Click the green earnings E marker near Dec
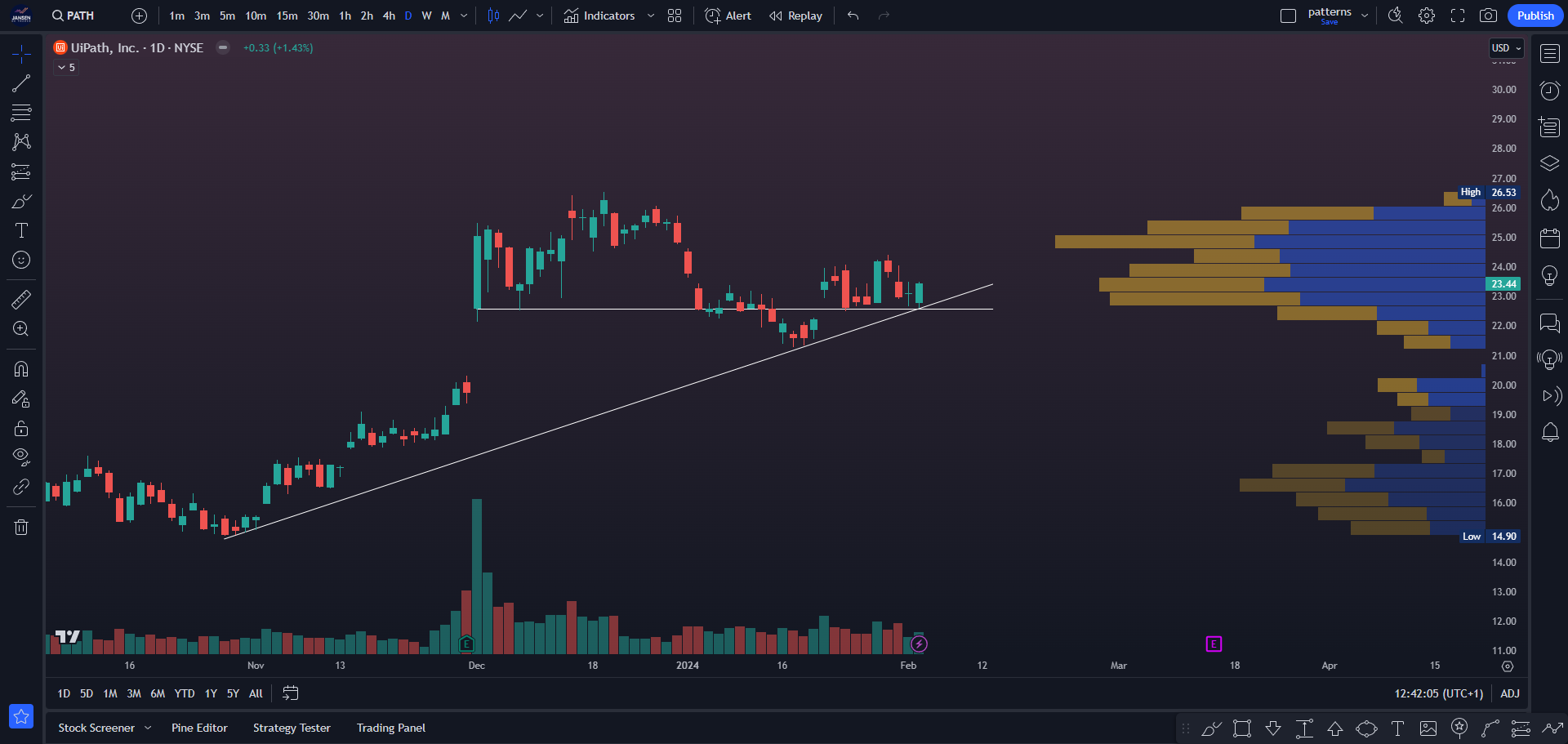This screenshot has width=1568, height=744. (x=466, y=644)
